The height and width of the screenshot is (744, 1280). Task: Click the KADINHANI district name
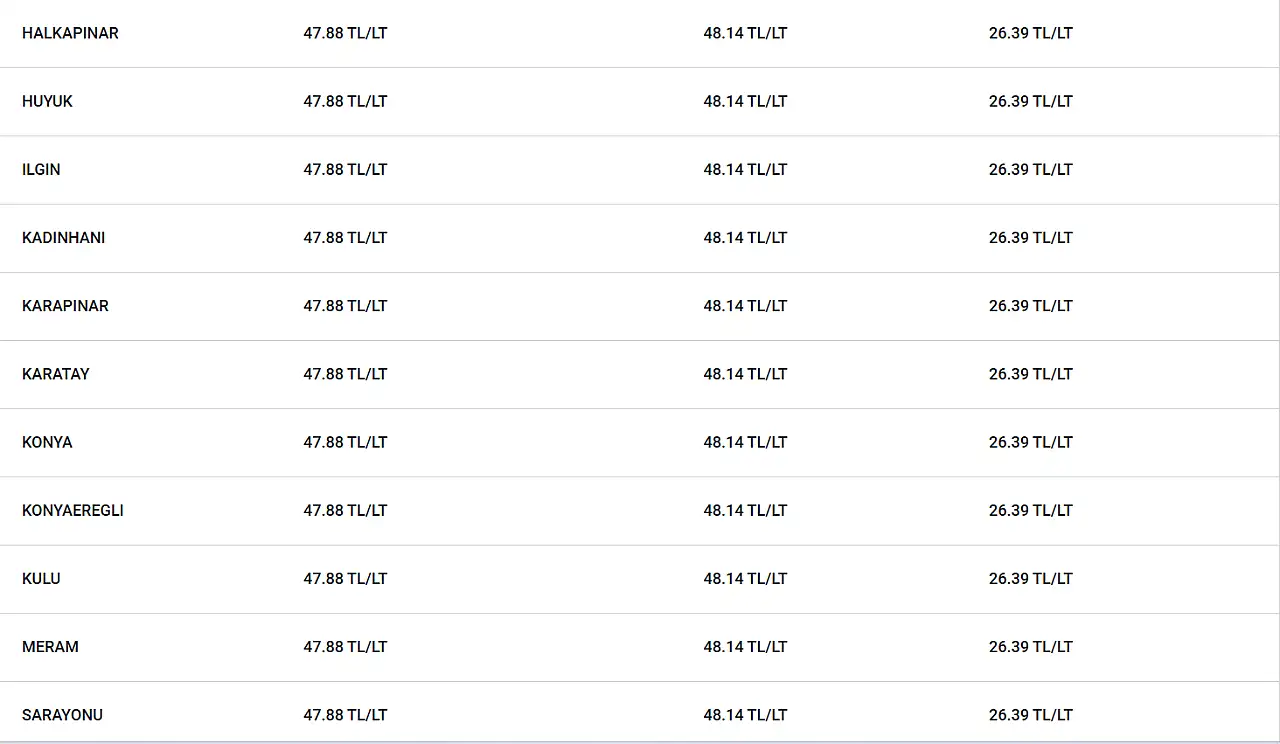[x=63, y=237]
